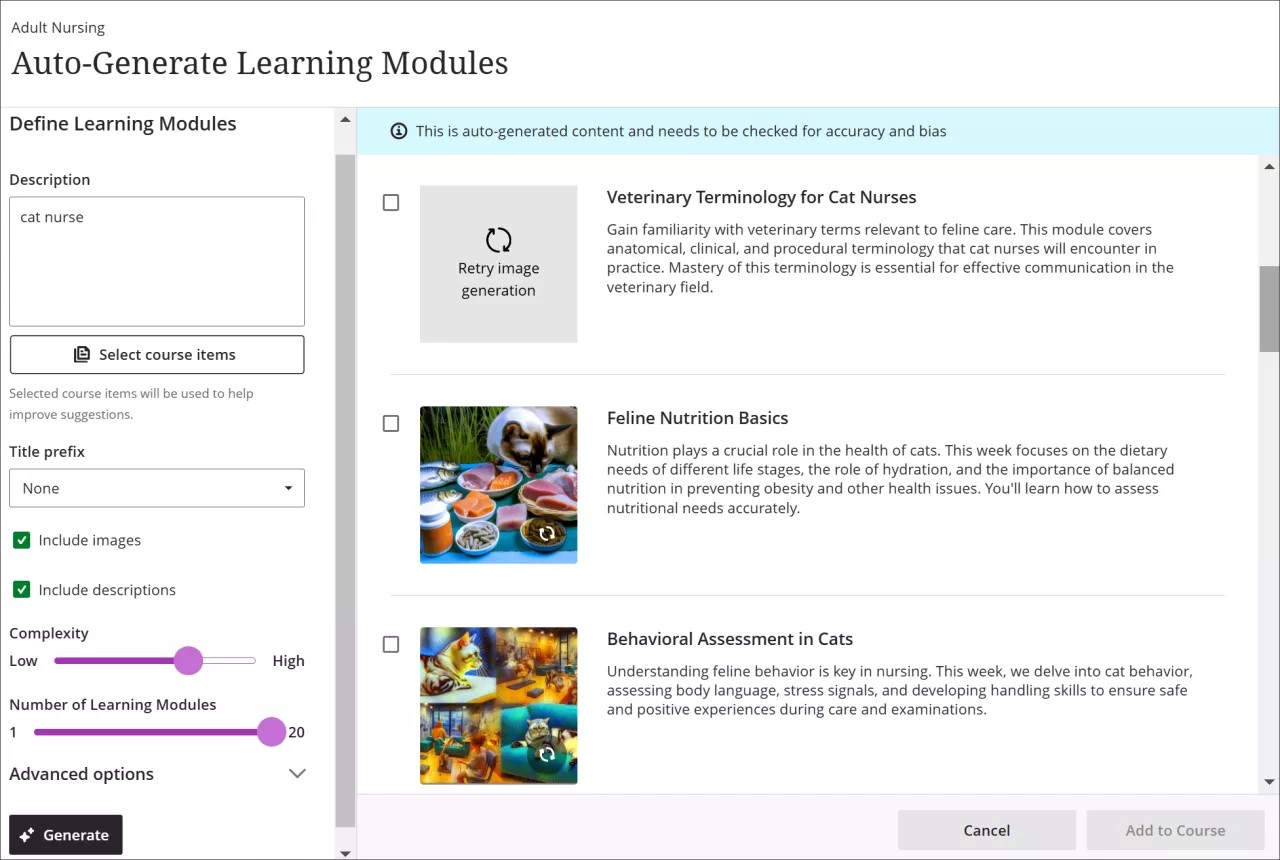The image size is (1280, 860).
Task: Click the course items icon beside Select course items
Action: [x=84, y=354]
